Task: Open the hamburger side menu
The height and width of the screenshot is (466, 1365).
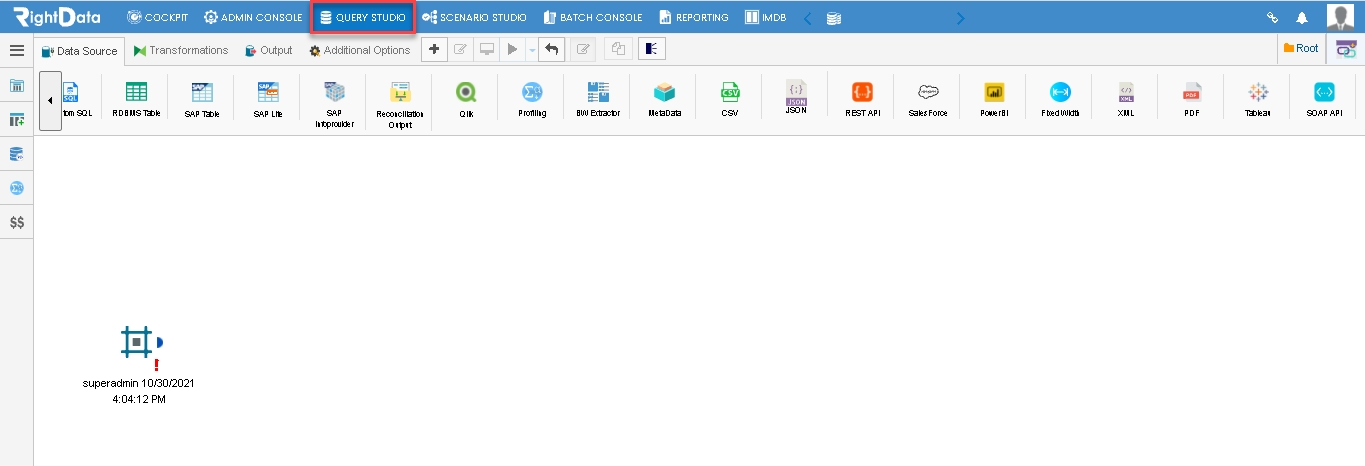Action: coord(17,50)
